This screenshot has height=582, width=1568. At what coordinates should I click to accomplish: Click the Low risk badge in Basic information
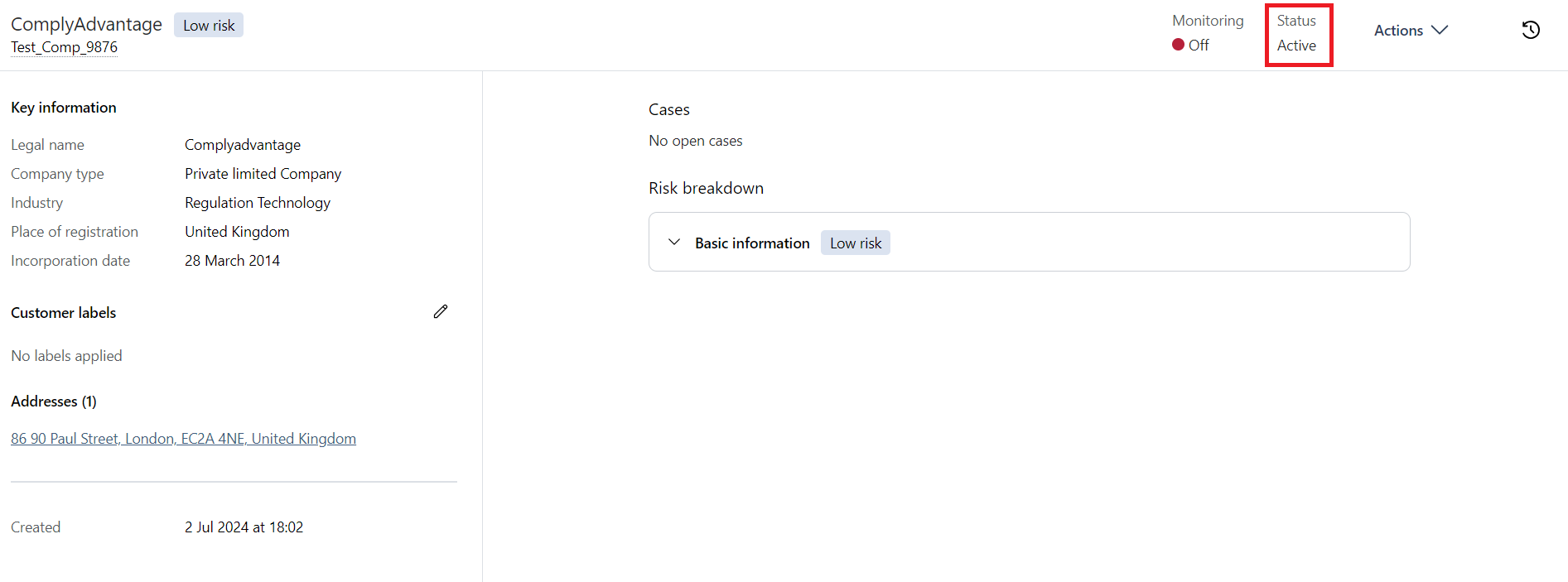click(x=856, y=243)
